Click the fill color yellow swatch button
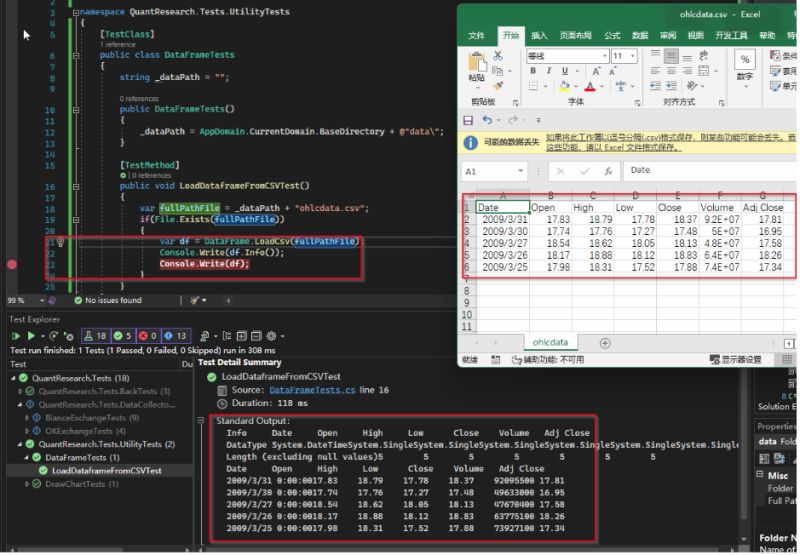Screen dimensions: 800x555 click(x=565, y=86)
